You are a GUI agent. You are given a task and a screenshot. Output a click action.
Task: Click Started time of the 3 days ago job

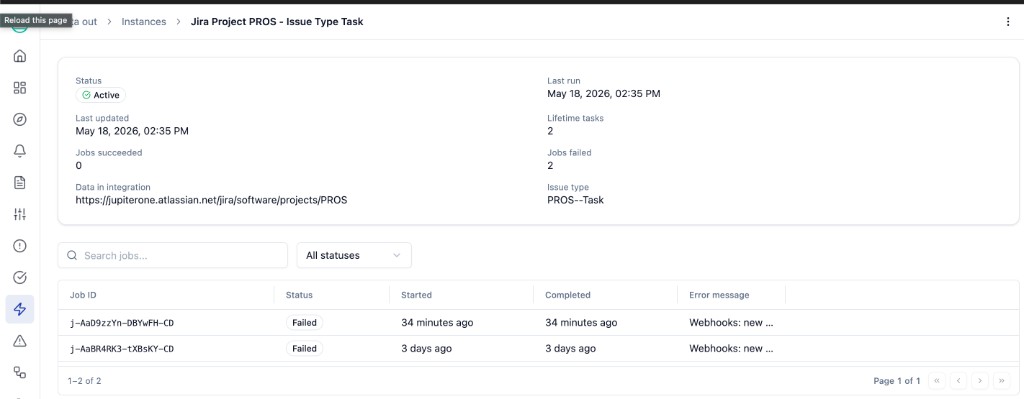coord(426,349)
